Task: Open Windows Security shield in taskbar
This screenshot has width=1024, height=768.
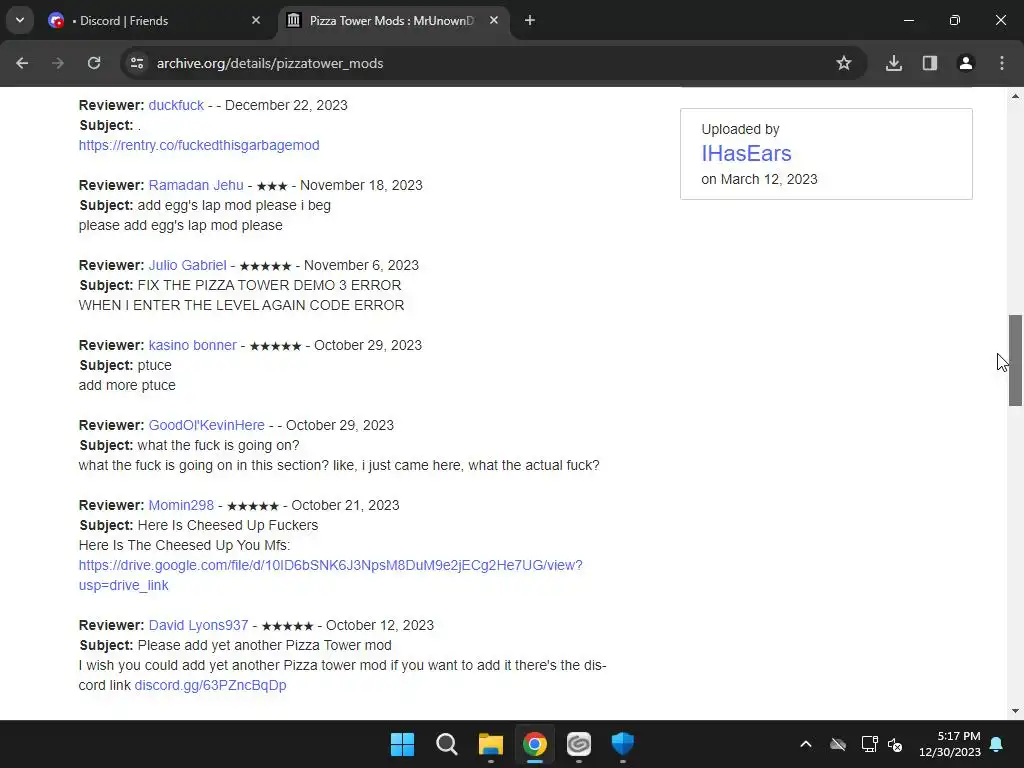Action: [x=622, y=744]
